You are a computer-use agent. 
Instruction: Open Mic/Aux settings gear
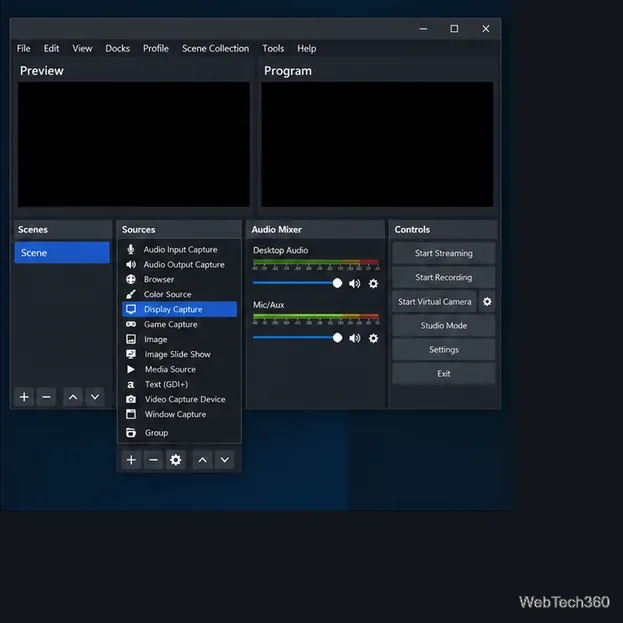pyautogui.click(x=373, y=338)
